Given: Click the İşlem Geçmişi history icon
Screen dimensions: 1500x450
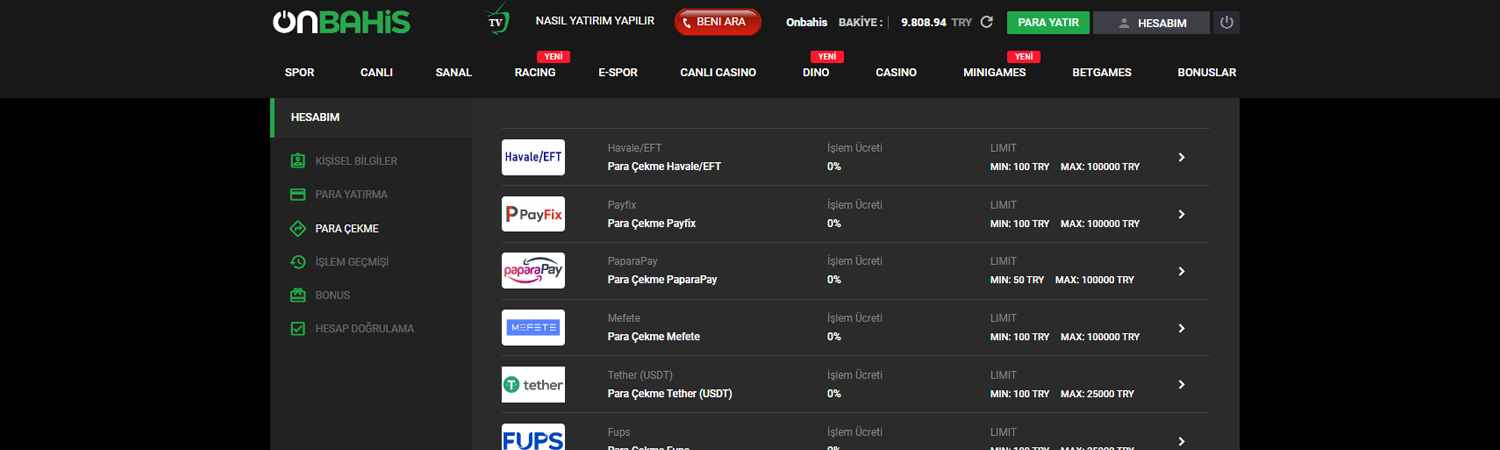Looking at the screenshot, I should point(297,262).
